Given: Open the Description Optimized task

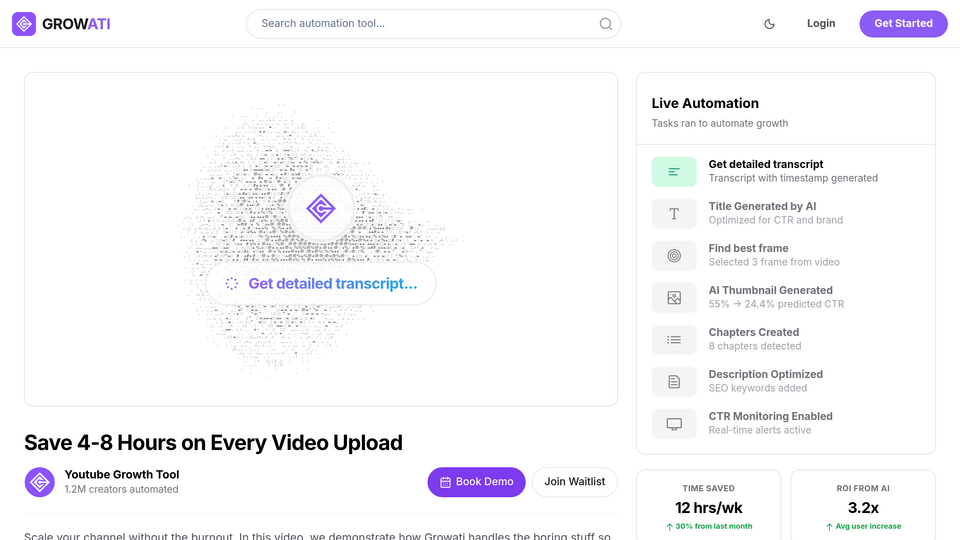Looking at the screenshot, I should 786,381.
